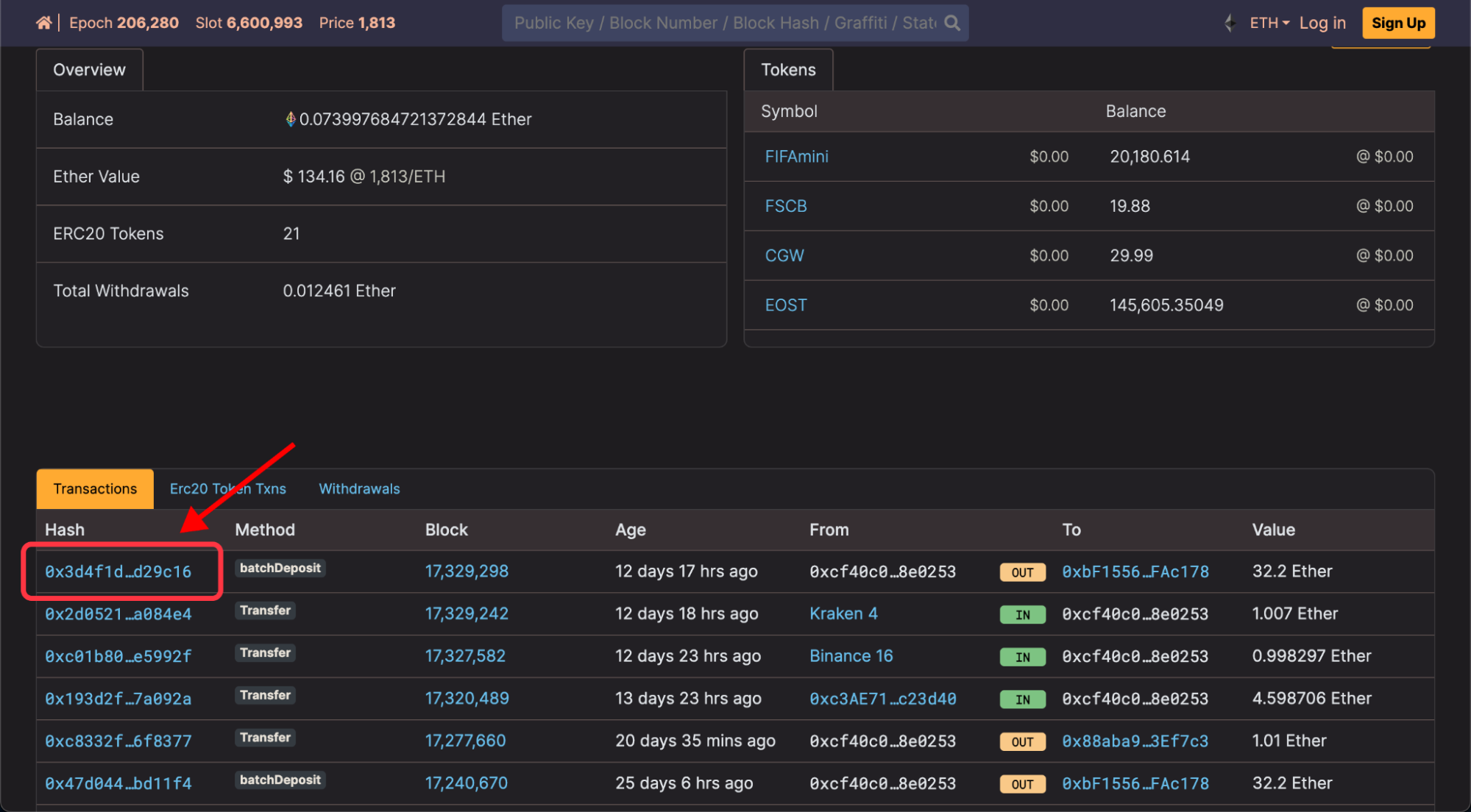Image resolution: width=1471 pixels, height=812 pixels.
Task: Click the search magnifier icon
Action: (x=952, y=23)
